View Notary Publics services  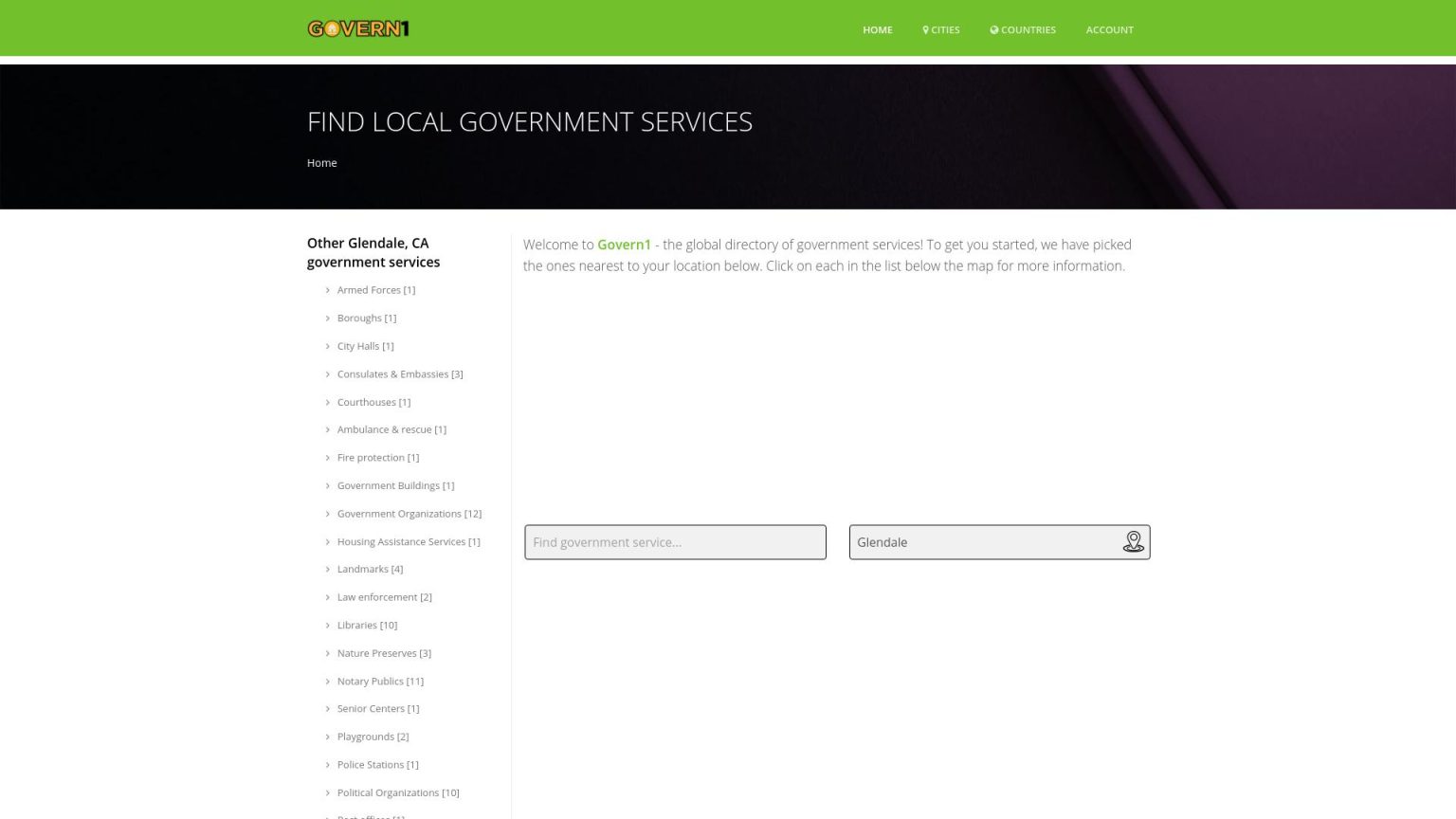pos(379,682)
